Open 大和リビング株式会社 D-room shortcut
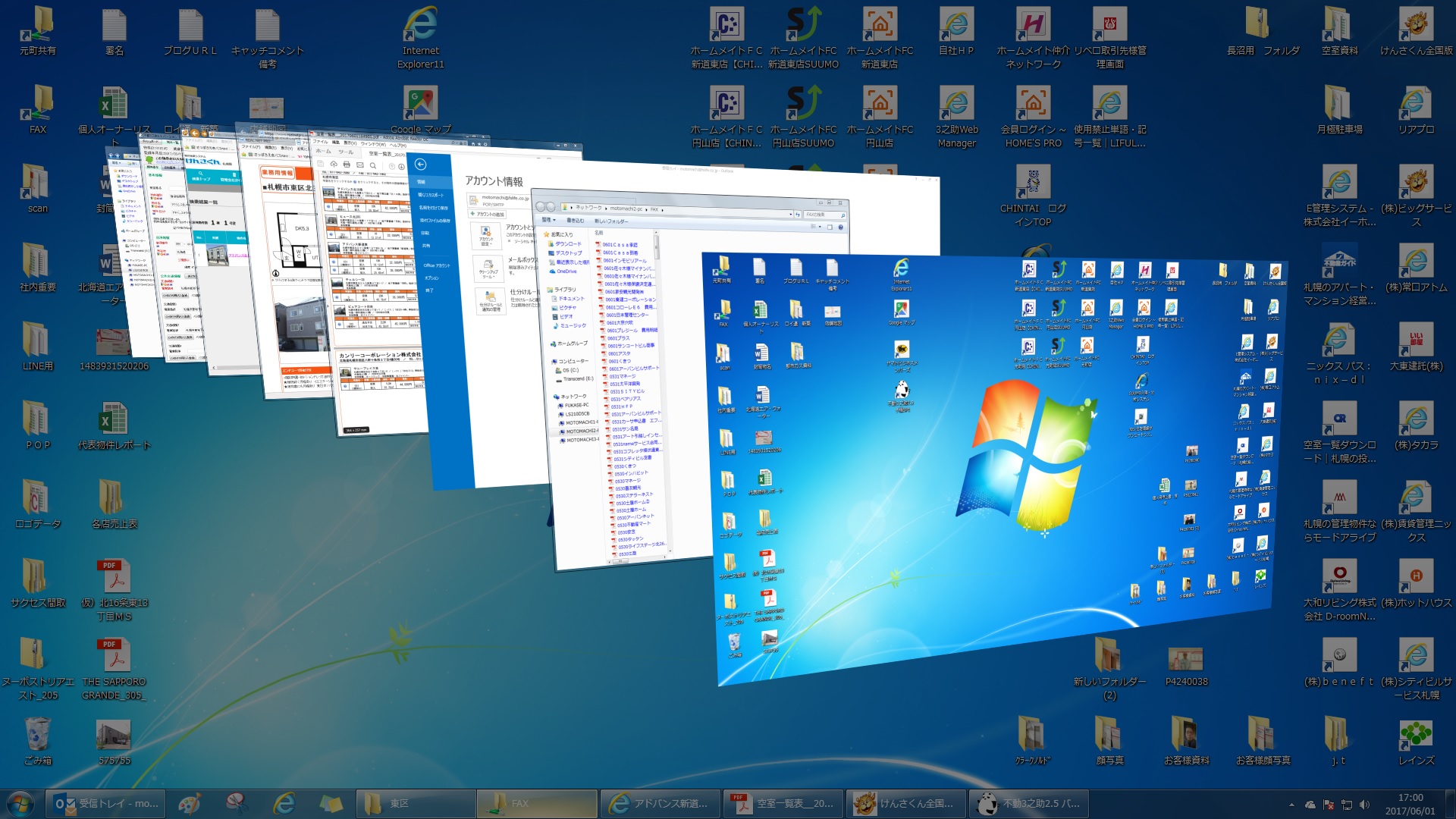The width and height of the screenshot is (1456, 819). (1339, 590)
